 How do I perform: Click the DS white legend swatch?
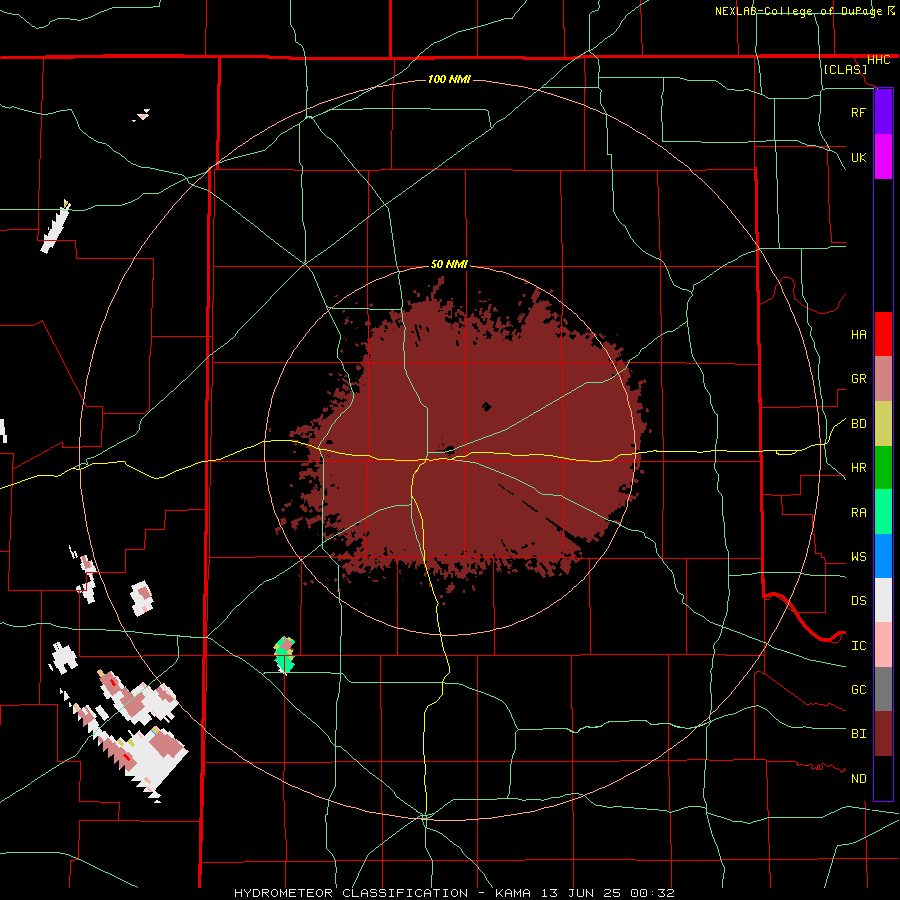883,600
